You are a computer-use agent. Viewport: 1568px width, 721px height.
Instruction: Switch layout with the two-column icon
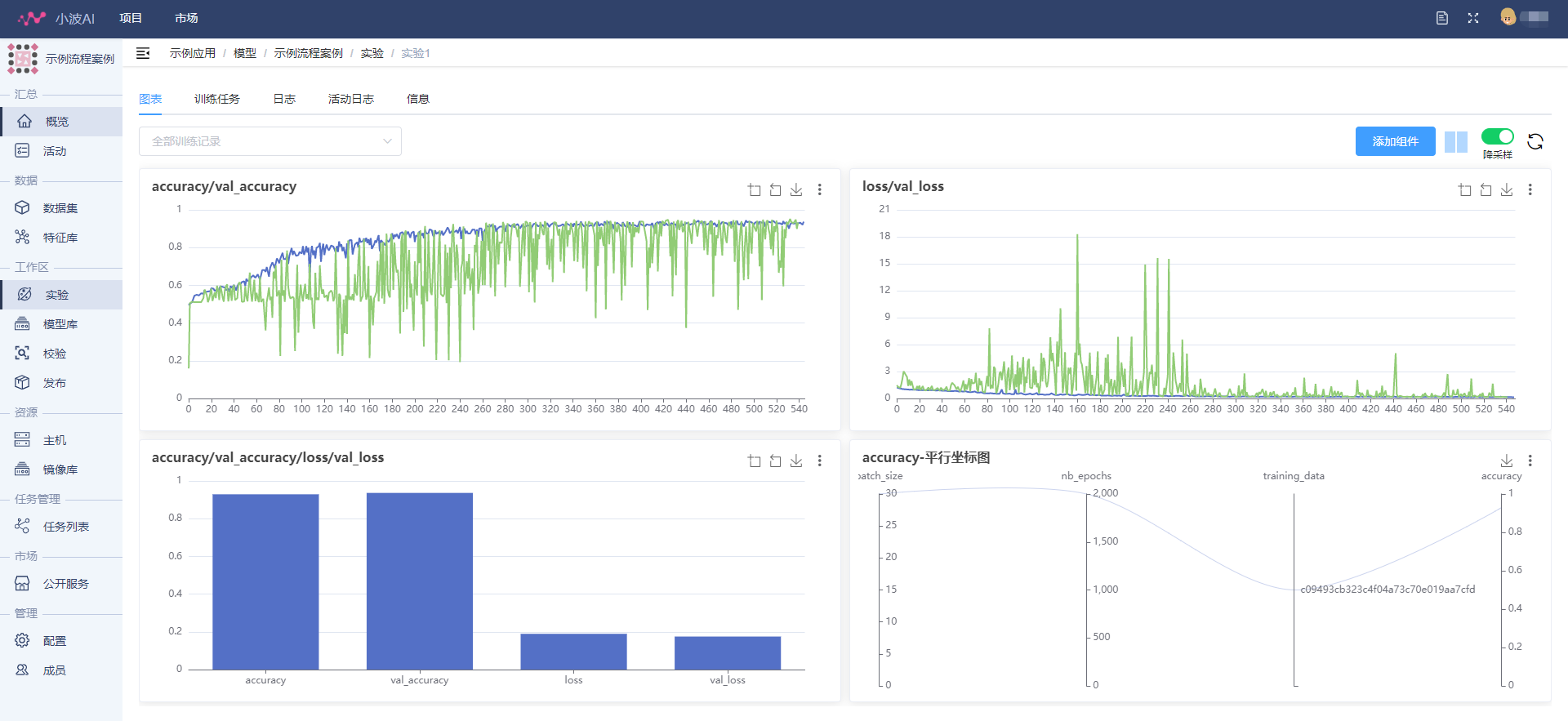tap(1456, 141)
